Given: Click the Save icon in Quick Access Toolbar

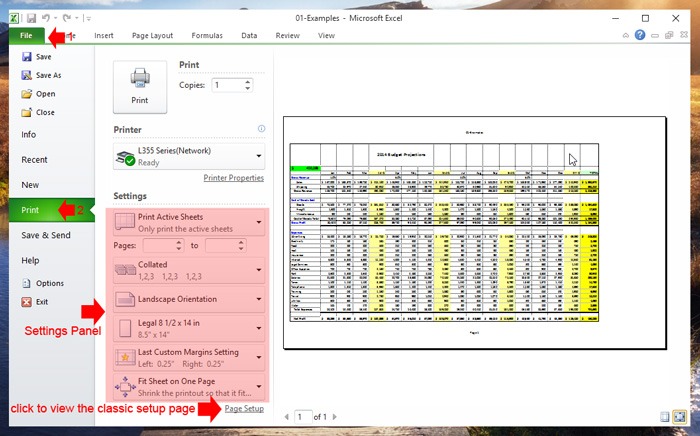Looking at the screenshot, I should [31, 18].
